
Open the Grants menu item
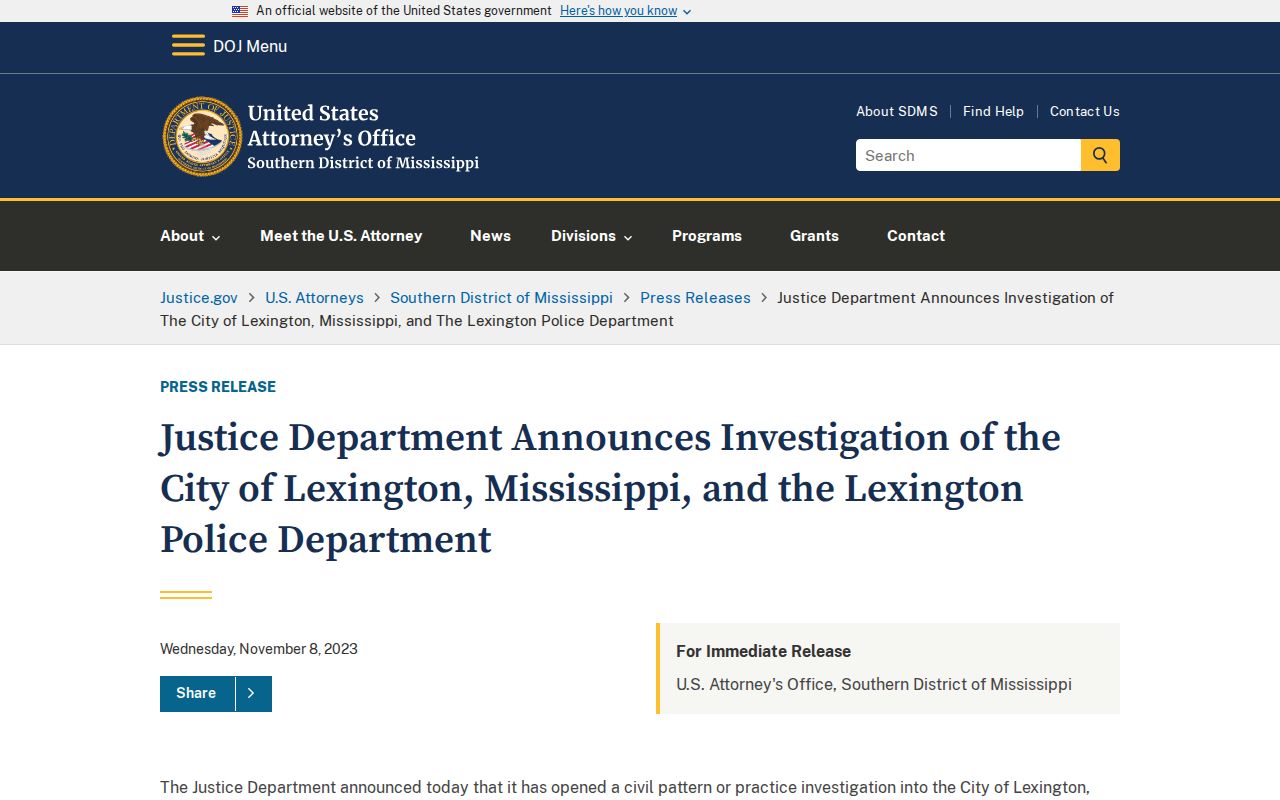click(814, 236)
